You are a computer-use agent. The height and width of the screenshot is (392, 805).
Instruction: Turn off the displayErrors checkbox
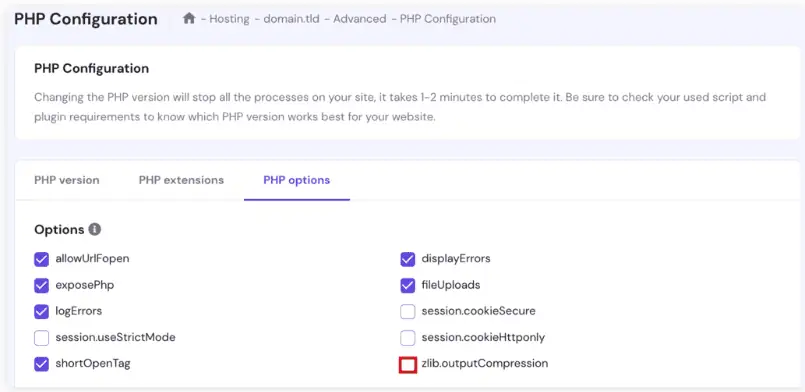(408, 259)
